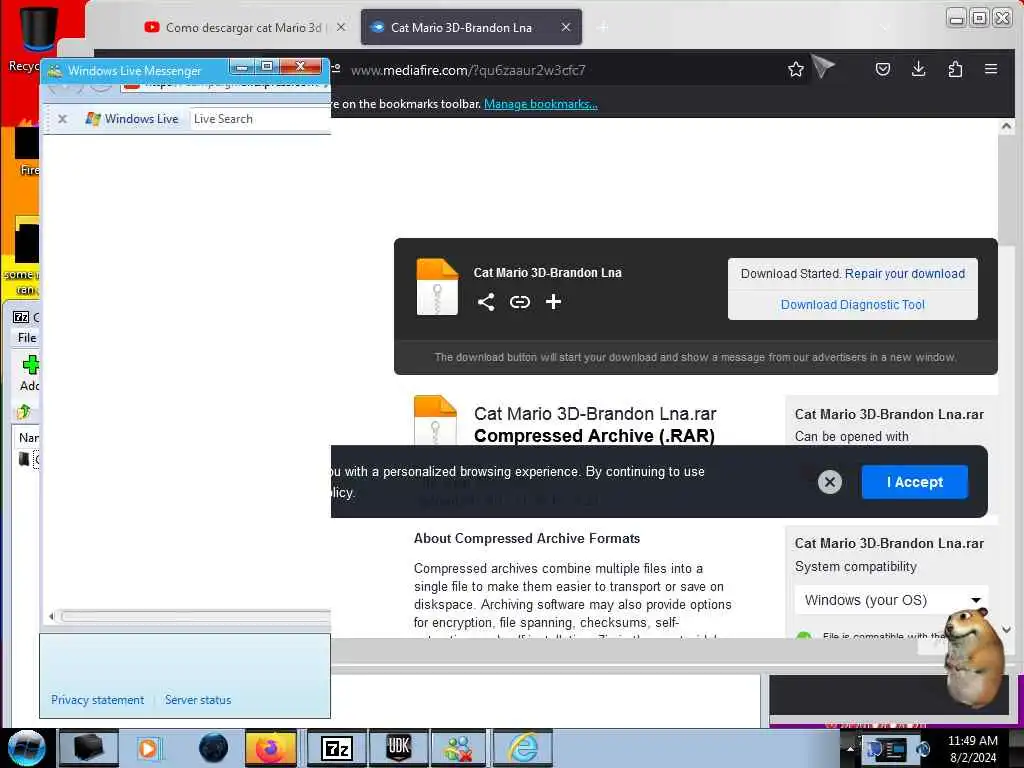The width and height of the screenshot is (1024, 768).
Task: Click the Live Search field in Messenger
Action: 260,119
